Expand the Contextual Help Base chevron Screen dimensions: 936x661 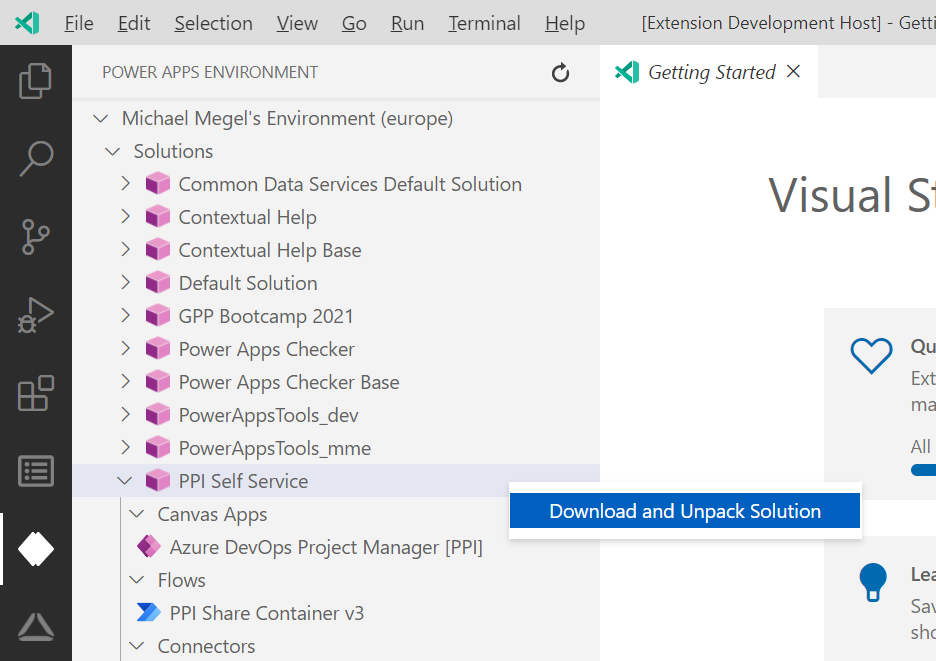pos(125,249)
